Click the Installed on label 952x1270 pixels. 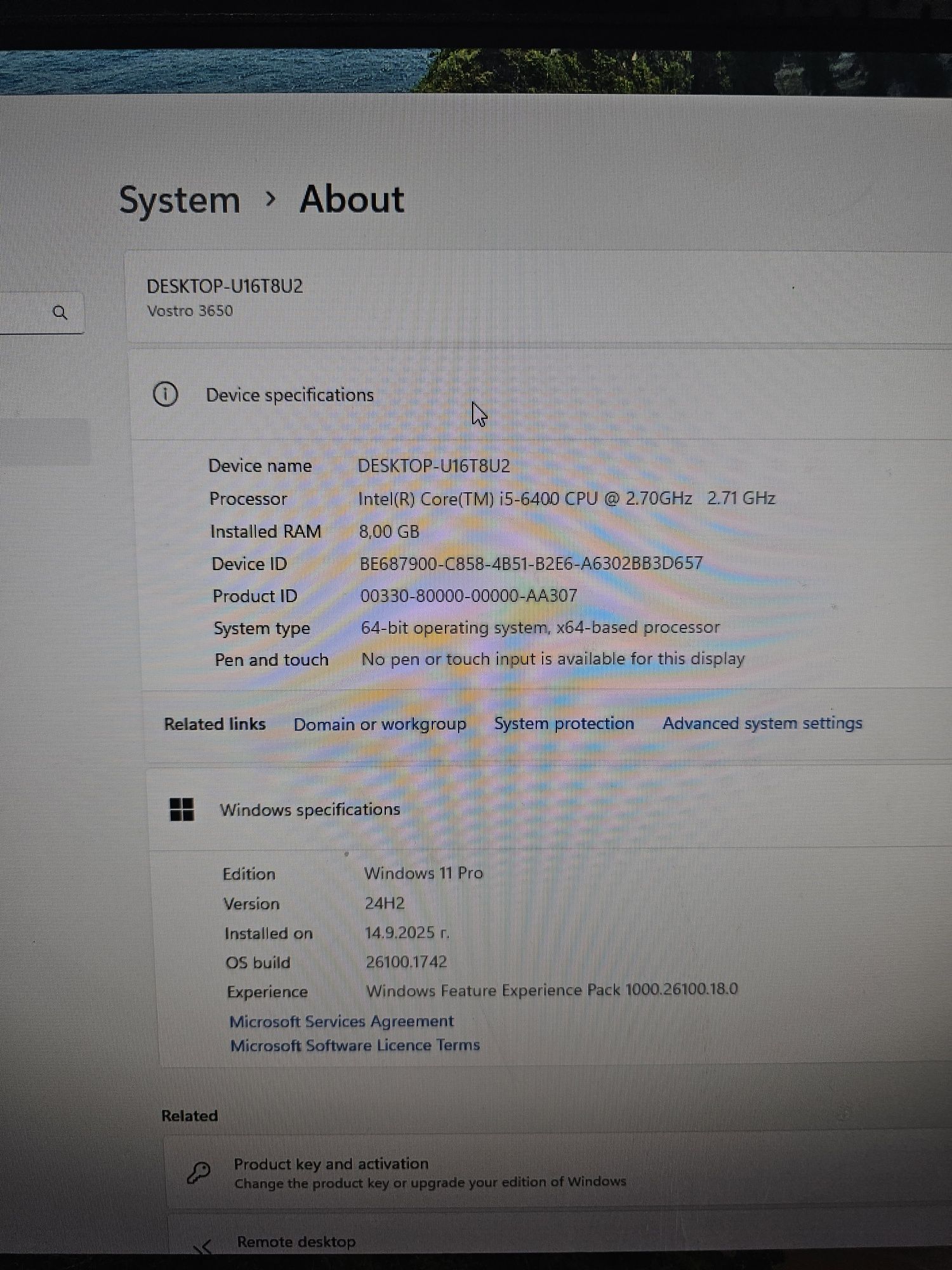(x=268, y=933)
